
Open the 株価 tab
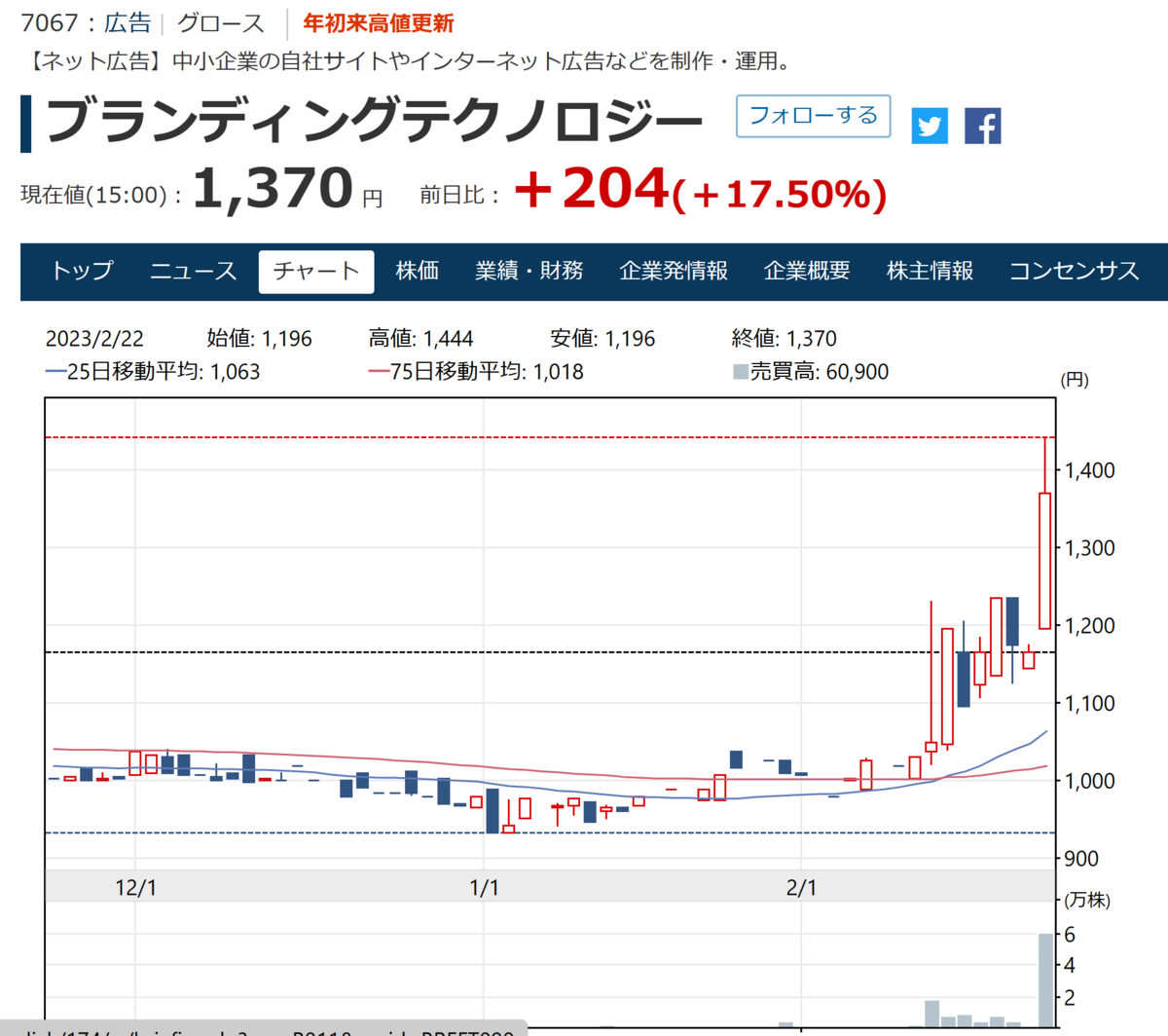pyautogui.click(x=418, y=271)
